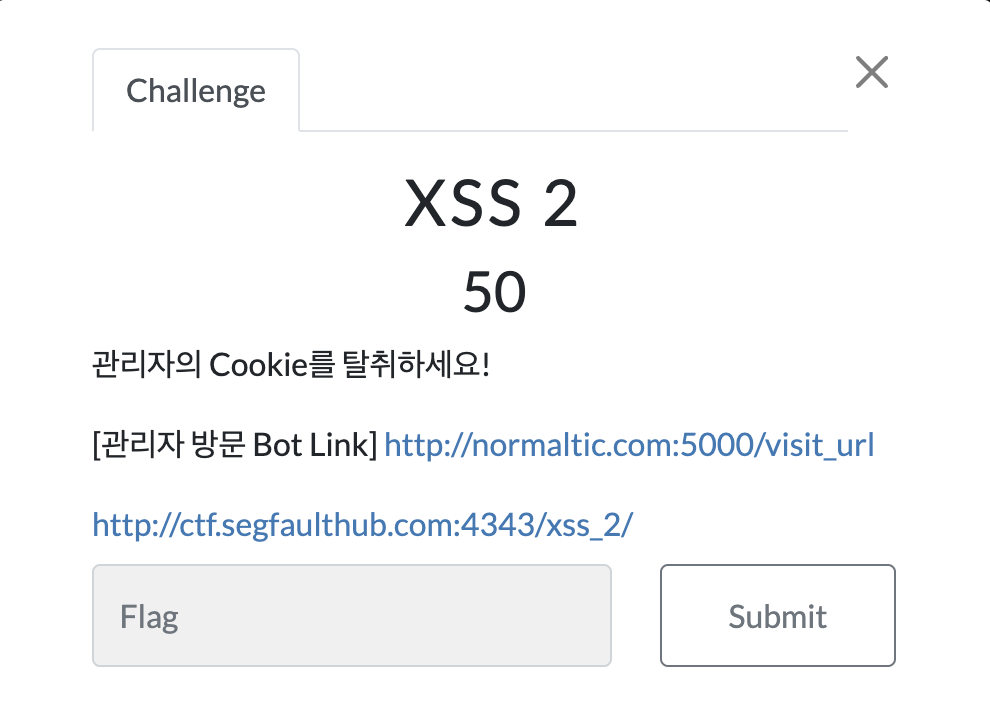Dismiss the XSS 2 modal via the cross icon

click(x=872, y=72)
